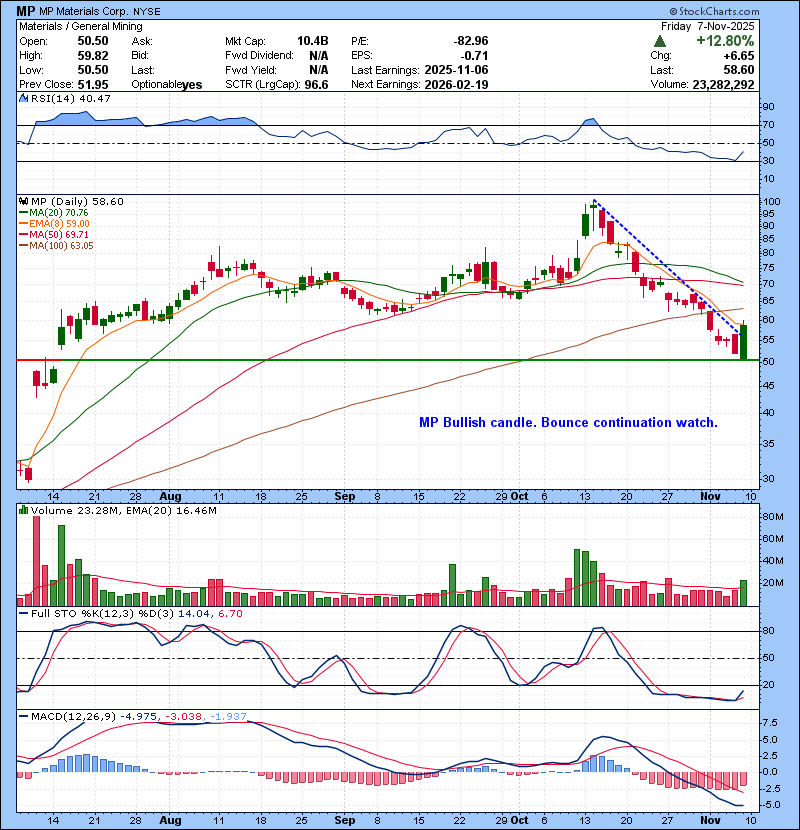Viewport: 800px width, 830px height.
Task: Click the Fwd Dividend N/A value
Action: (x=318, y=56)
